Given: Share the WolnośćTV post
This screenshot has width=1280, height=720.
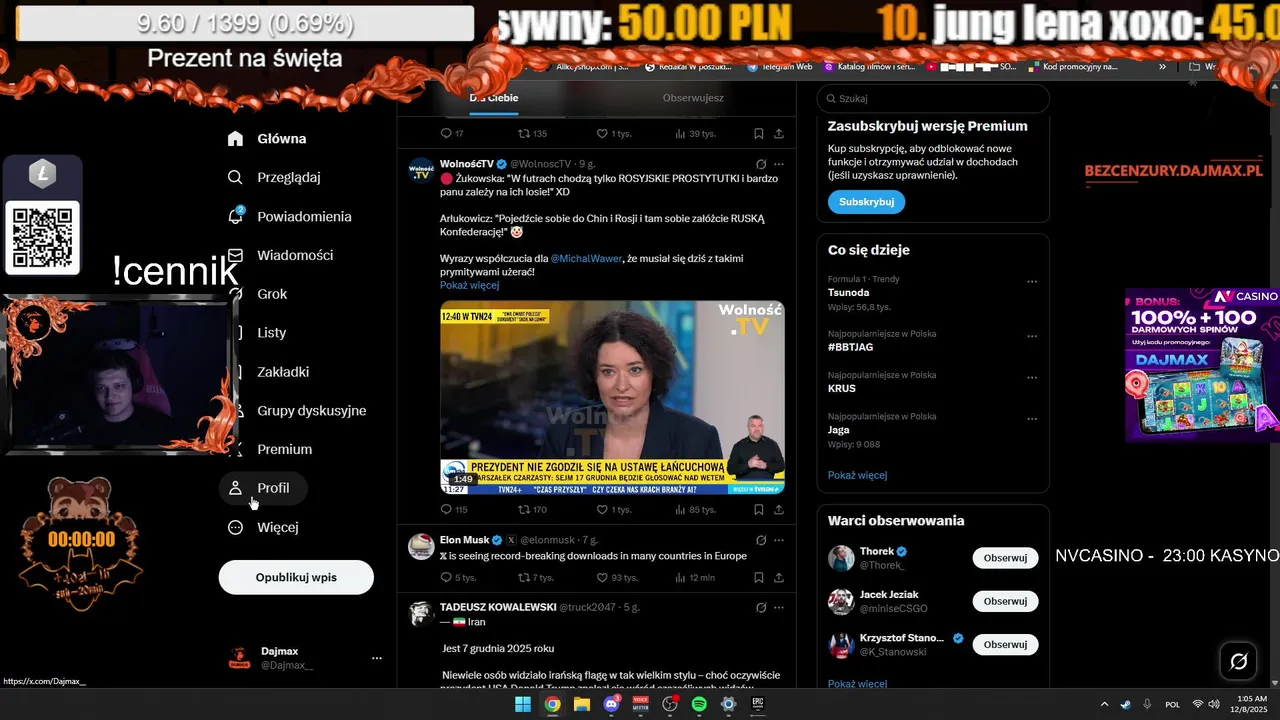Looking at the screenshot, I should (x=779, y=509).
